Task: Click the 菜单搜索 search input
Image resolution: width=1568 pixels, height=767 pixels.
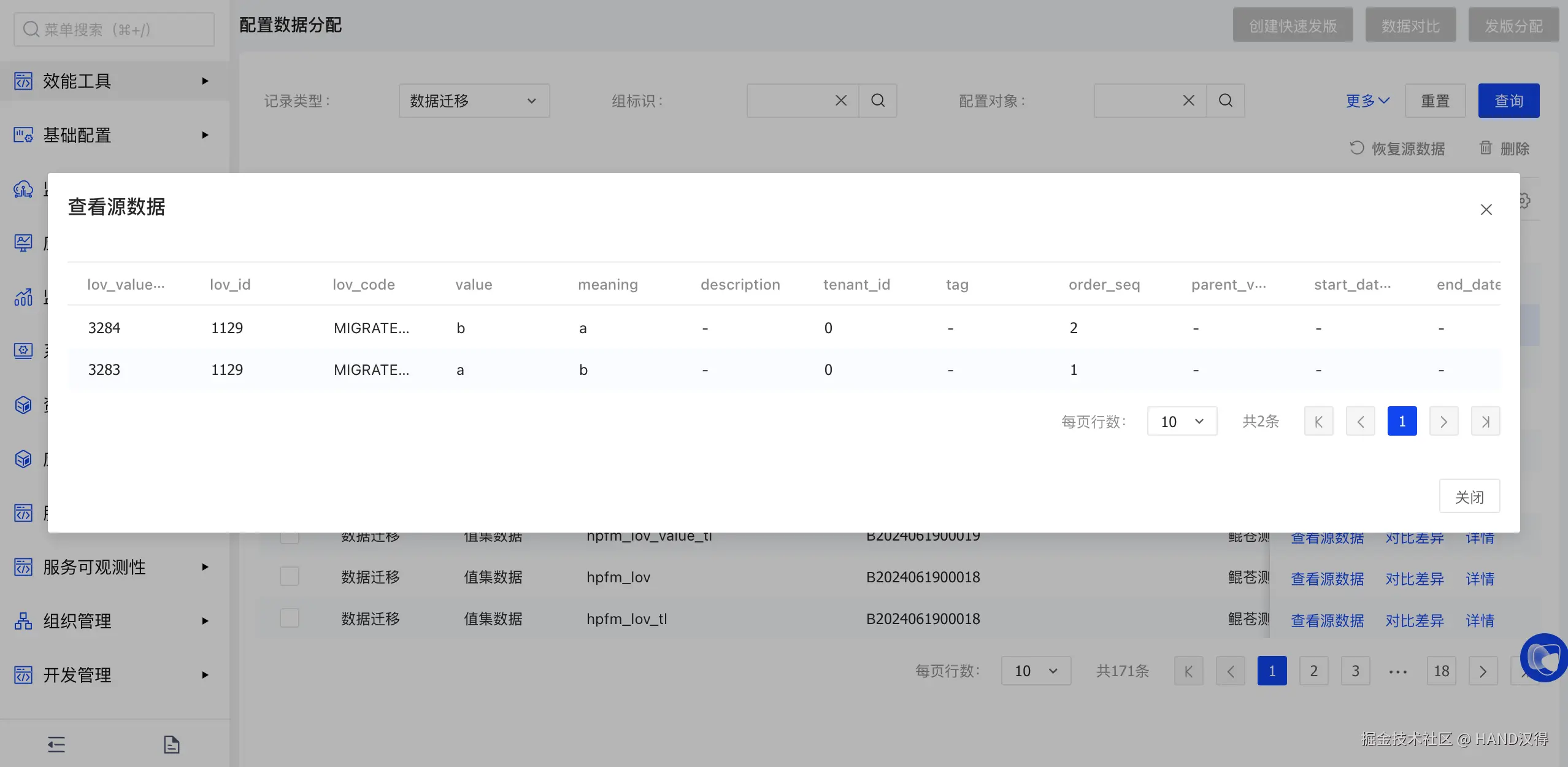Action: point(114,29)
